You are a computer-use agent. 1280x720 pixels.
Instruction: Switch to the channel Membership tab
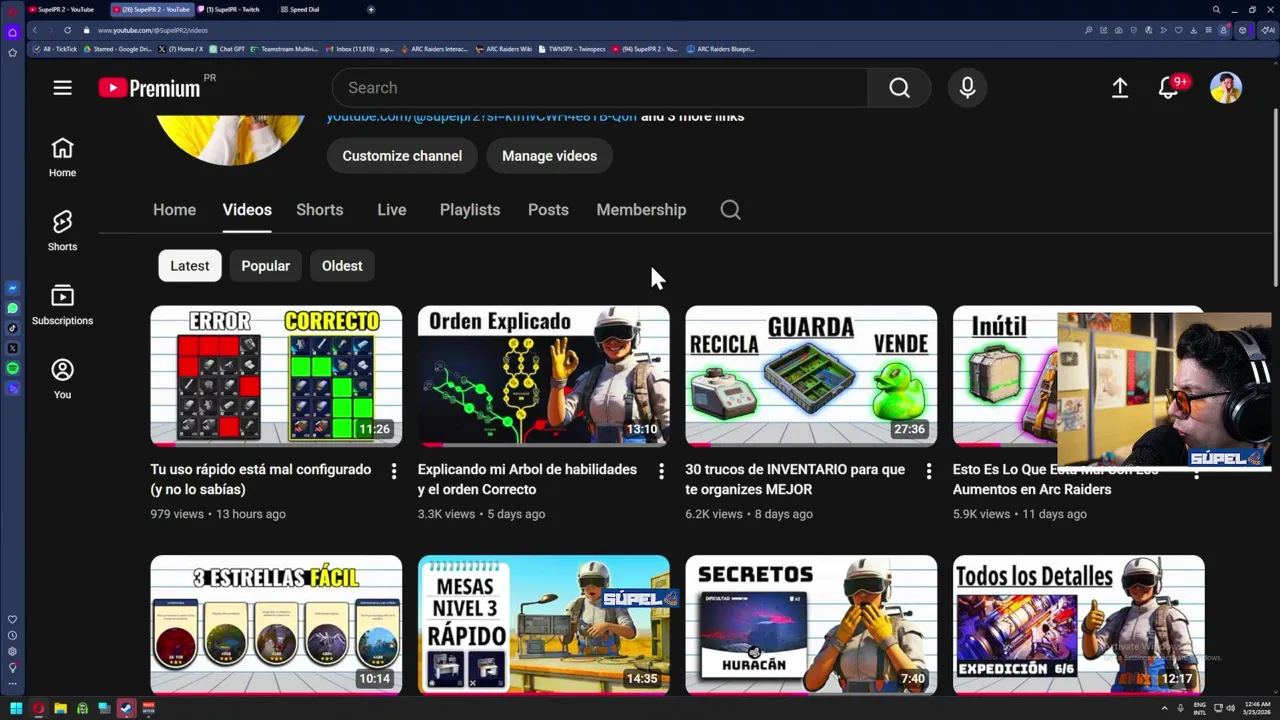[x=641, y=210]
